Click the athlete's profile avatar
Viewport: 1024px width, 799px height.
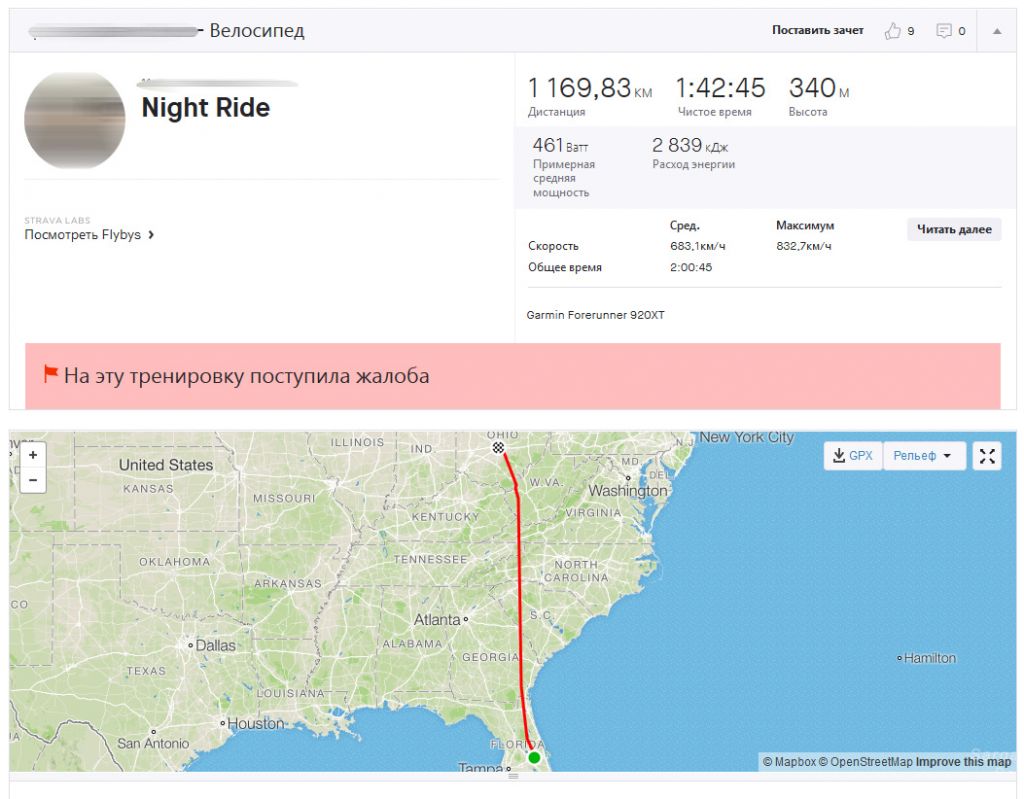click(74, 119)
